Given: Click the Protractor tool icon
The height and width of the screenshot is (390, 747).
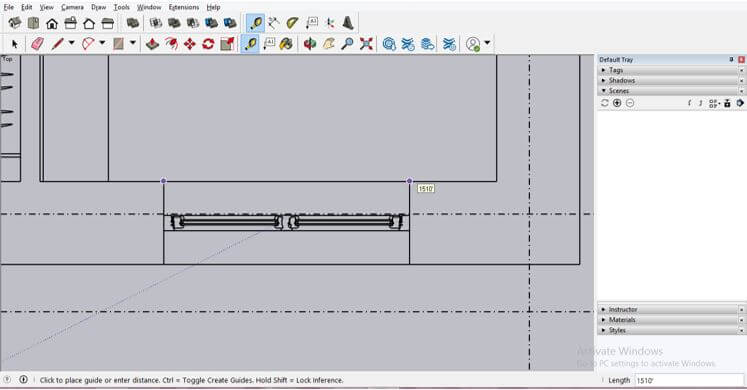Looking at the screenshot, I should click(292, 23).
